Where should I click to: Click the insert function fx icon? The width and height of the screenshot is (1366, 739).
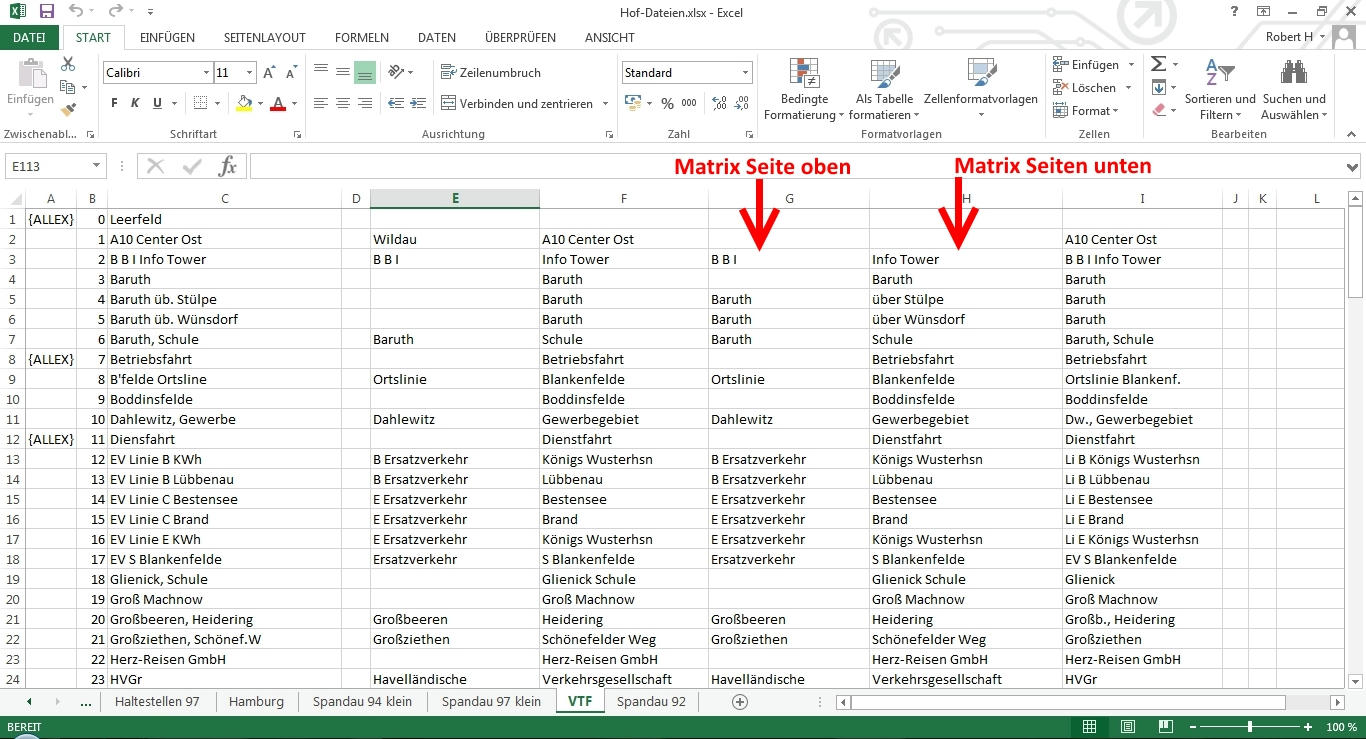(227, 166)
